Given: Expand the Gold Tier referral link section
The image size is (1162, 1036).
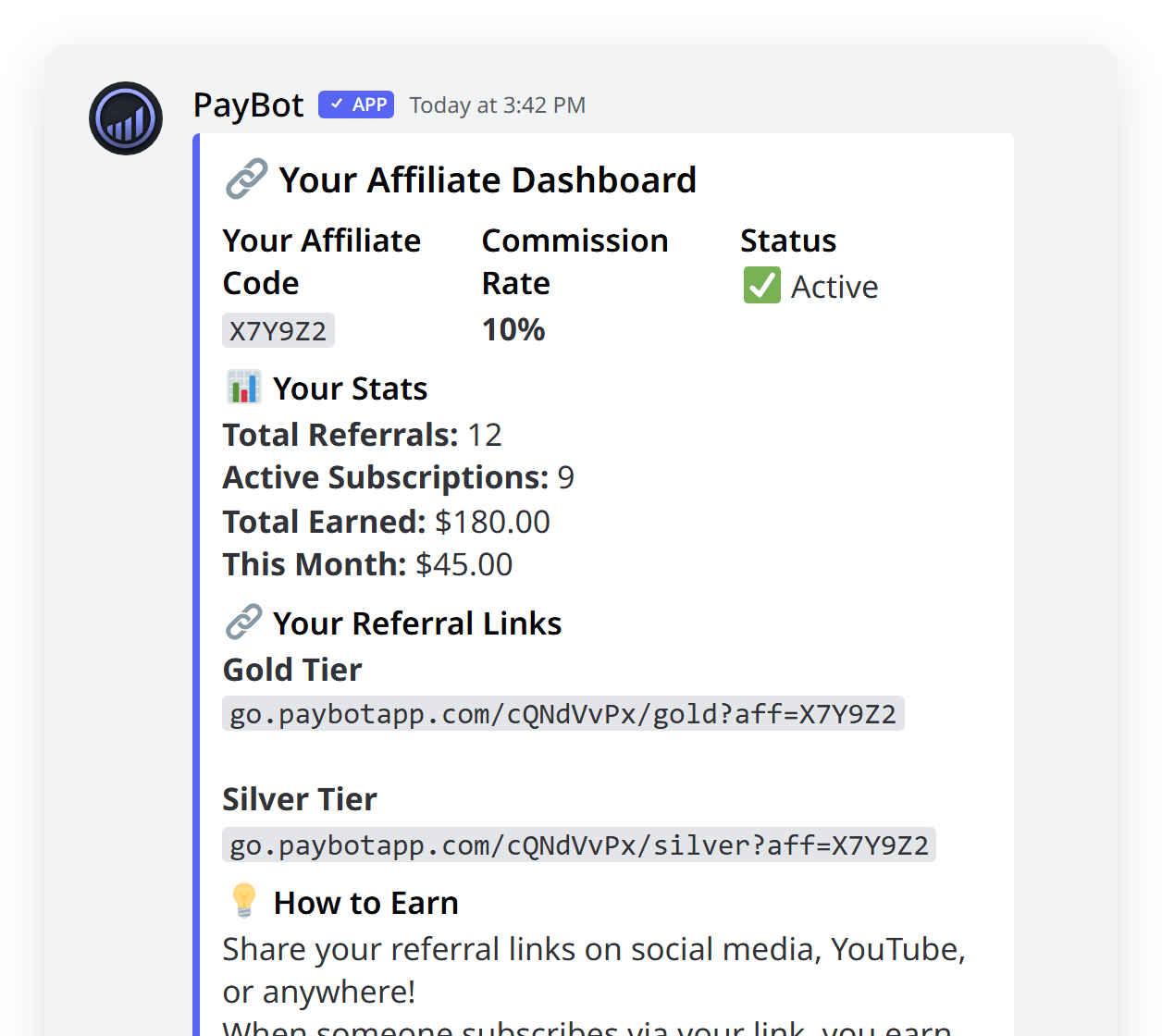Looking at the screenshot, I should [291, 669].
